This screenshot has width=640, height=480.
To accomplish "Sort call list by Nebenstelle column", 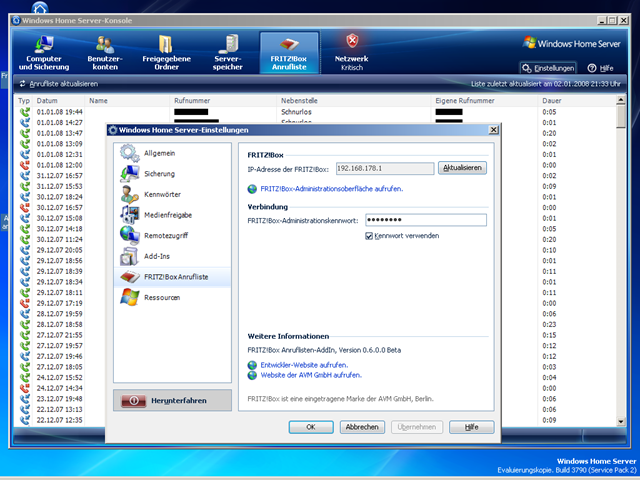I will point(353,100).
